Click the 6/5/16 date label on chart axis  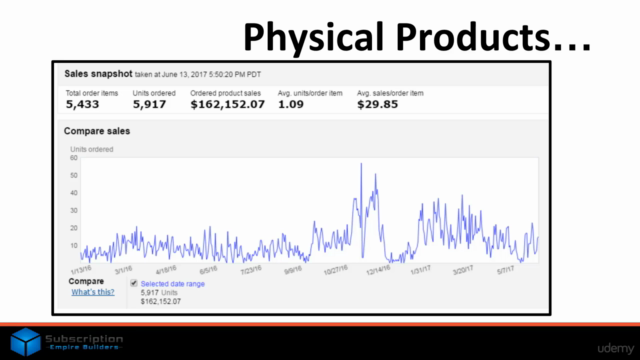[209, 270]
